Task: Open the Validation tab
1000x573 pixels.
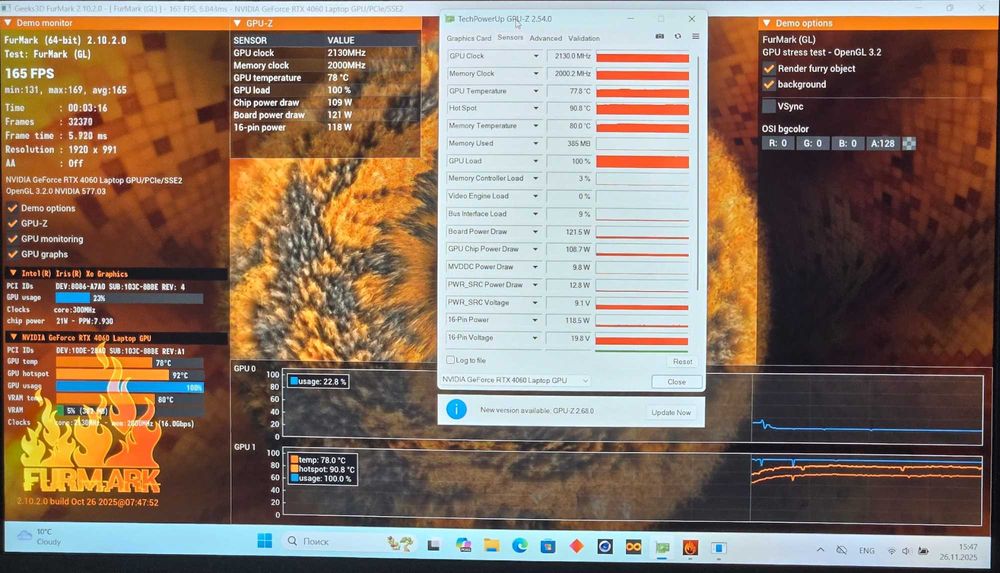Action: pos(584,38)
